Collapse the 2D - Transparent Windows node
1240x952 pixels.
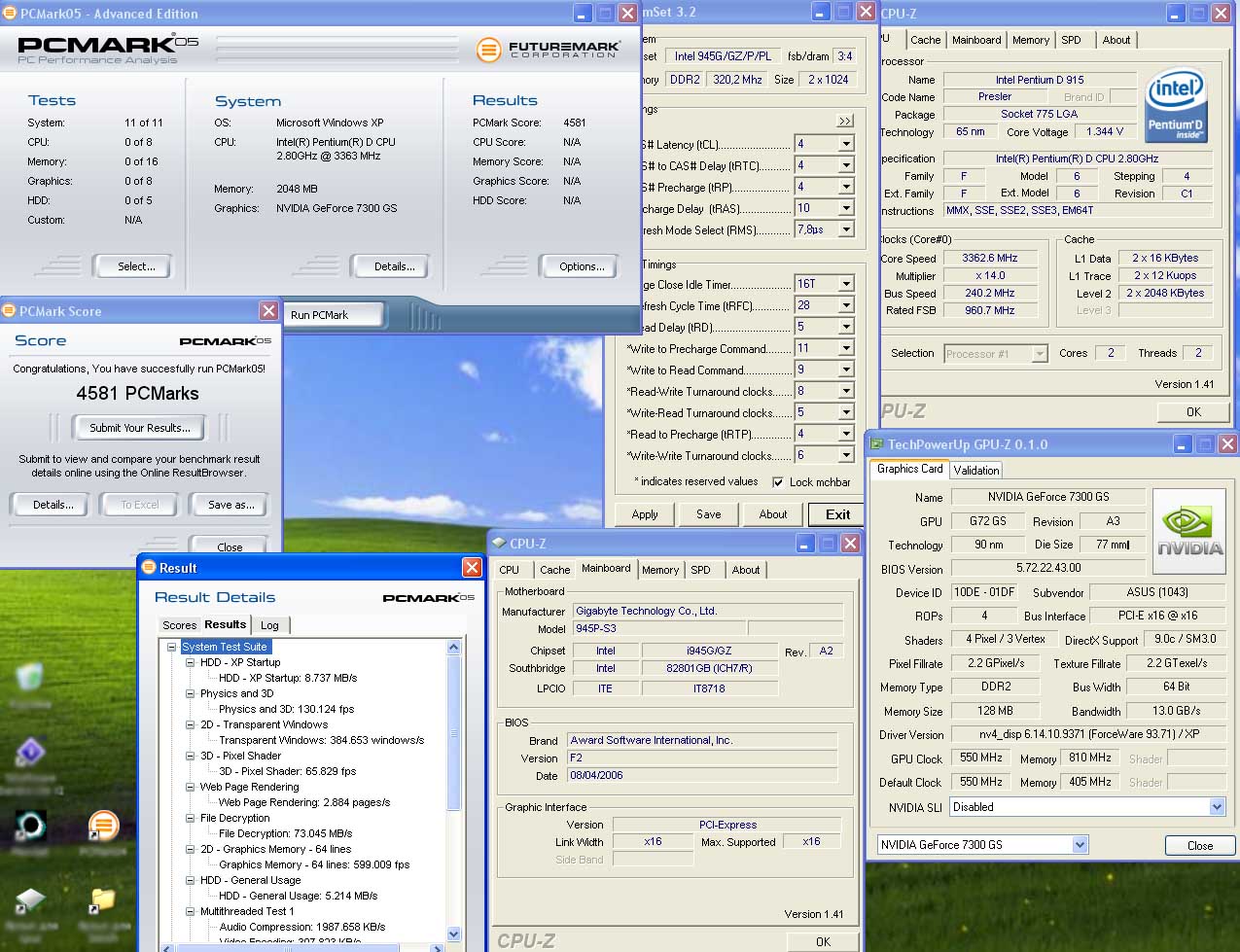(191, 724)
